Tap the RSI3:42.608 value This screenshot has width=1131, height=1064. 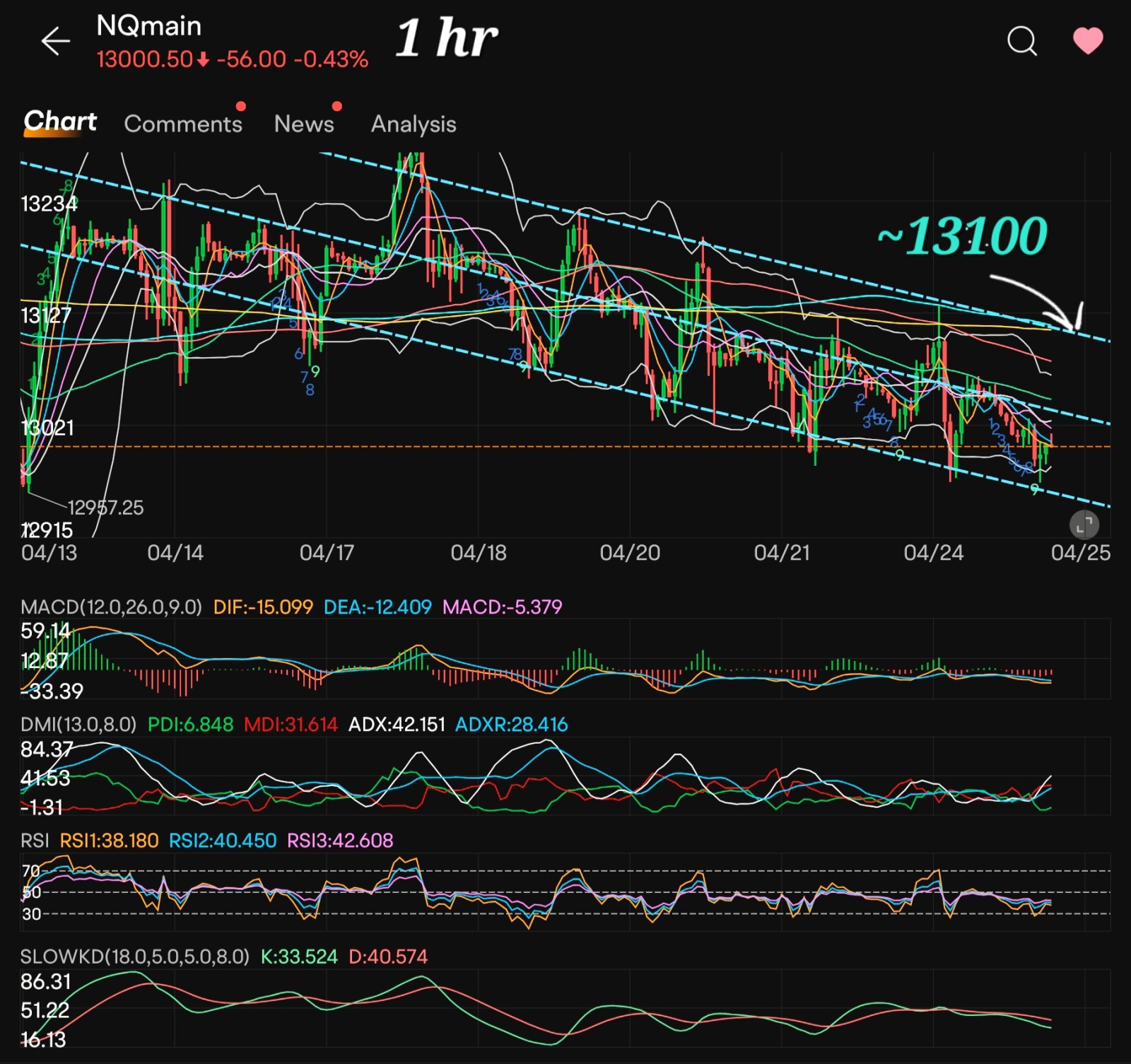pyautogui.click(x=340, y=841)
